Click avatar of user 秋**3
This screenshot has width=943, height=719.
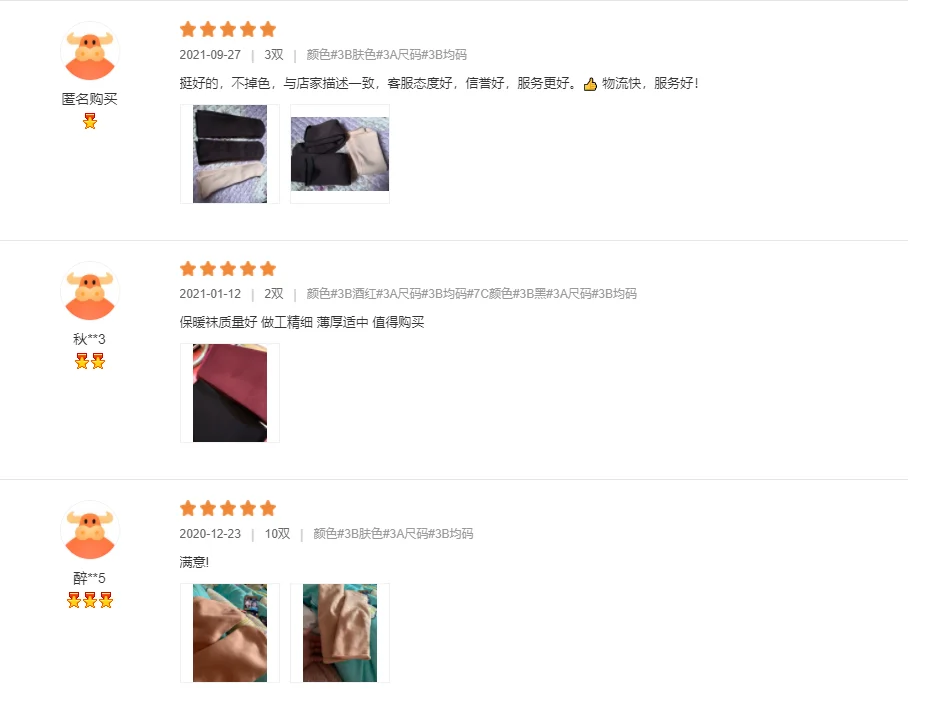[x=90, y=291]
